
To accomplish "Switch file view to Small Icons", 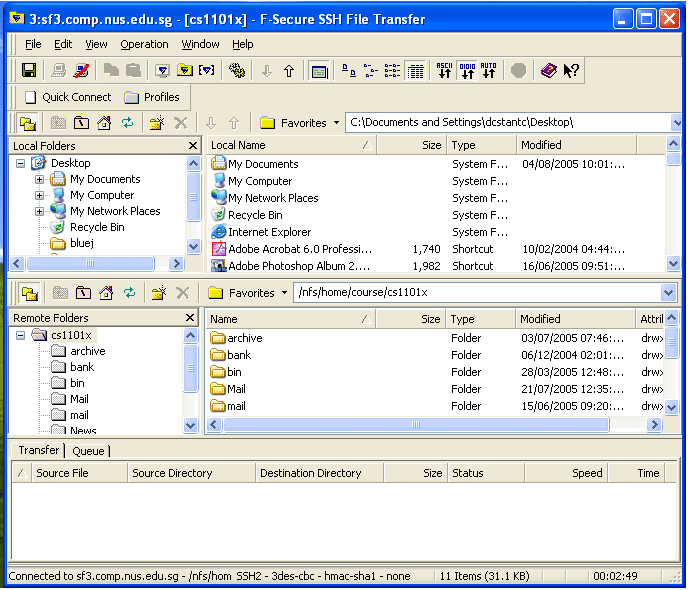I will (371, 71).
